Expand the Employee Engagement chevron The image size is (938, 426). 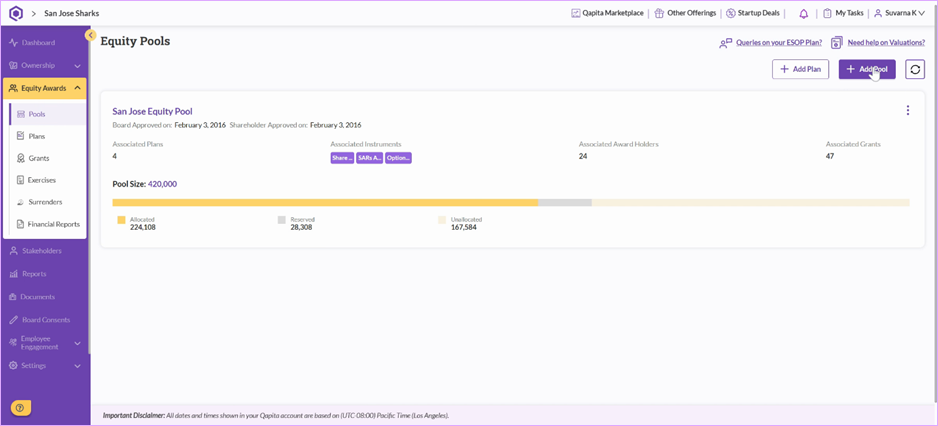point(77,343)
